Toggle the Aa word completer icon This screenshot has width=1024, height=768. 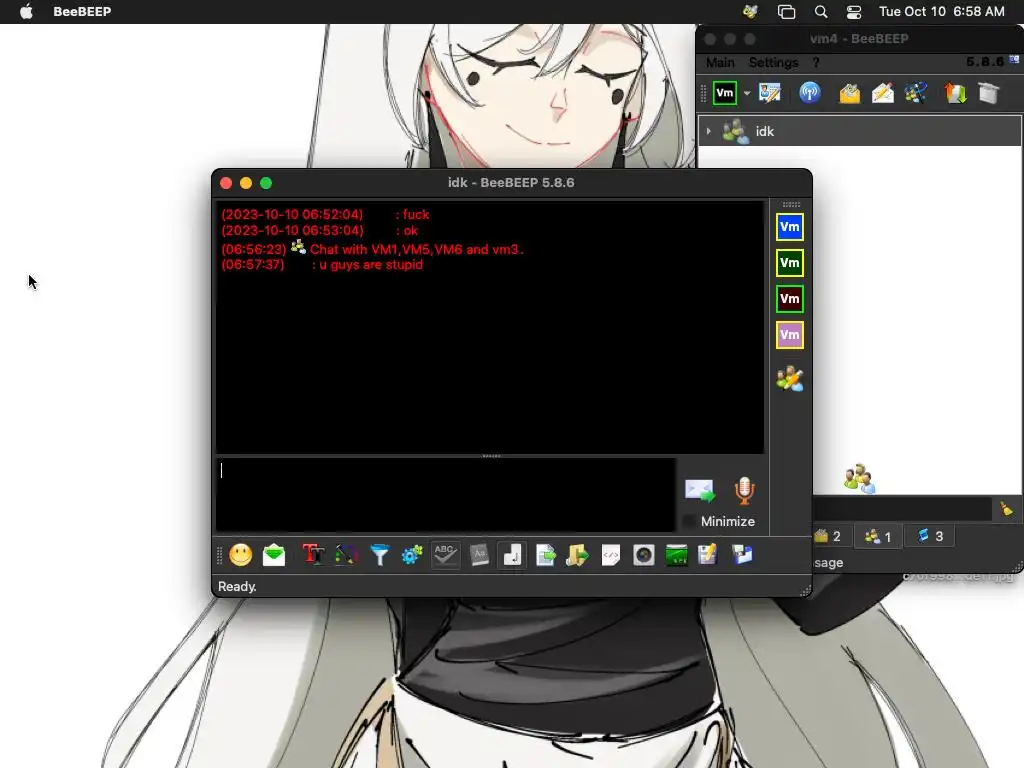(x=479, y=555)
